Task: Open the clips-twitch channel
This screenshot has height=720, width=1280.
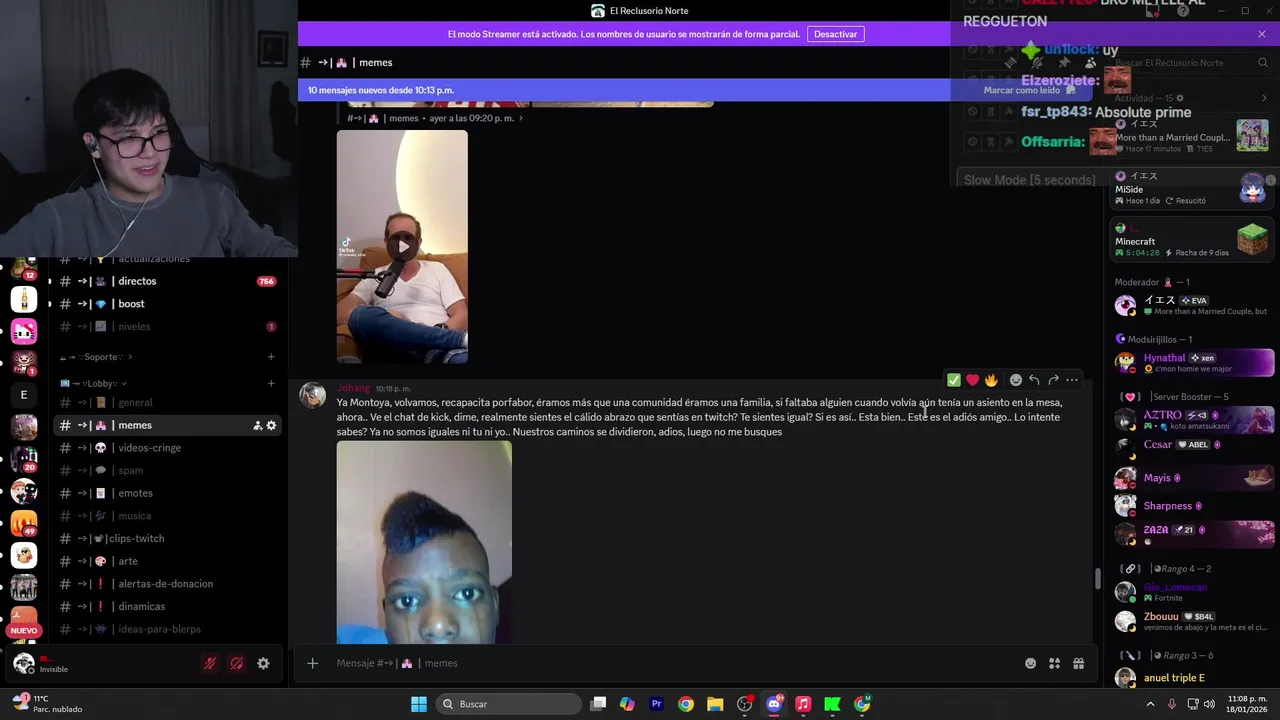Action: point(167,538)
